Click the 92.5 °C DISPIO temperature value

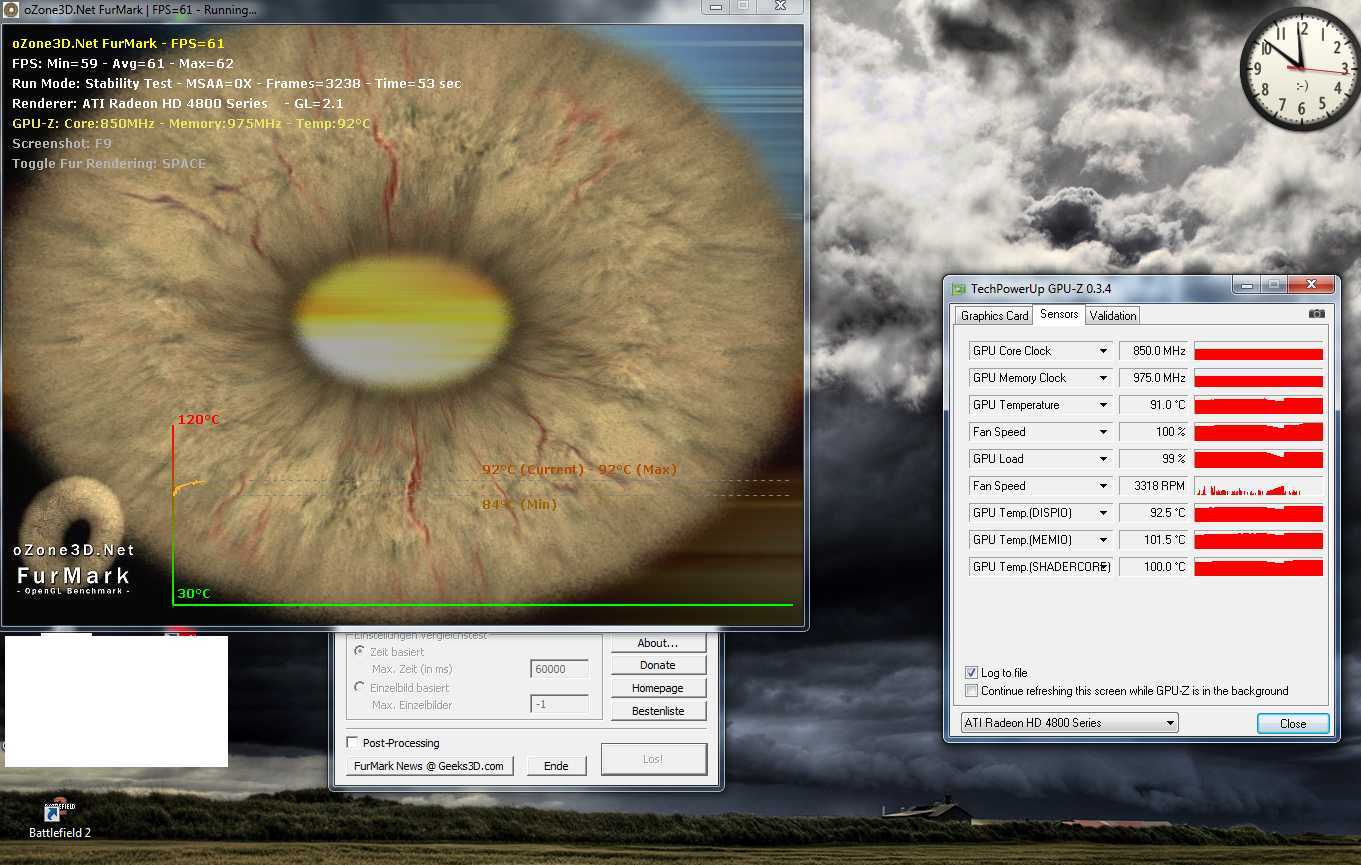click(x=1154, y=513)
